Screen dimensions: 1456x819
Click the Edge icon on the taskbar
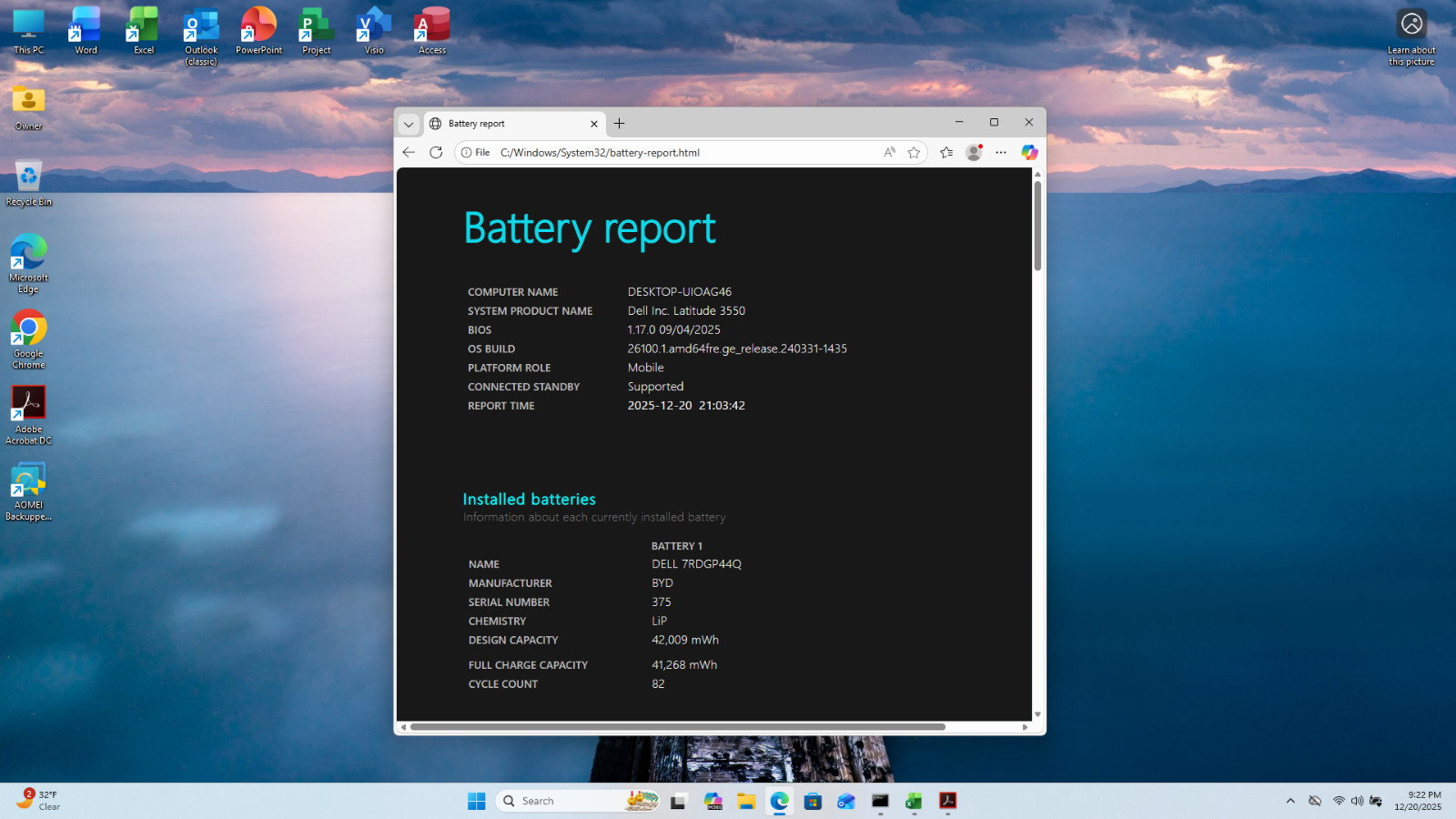pos(780,801)
